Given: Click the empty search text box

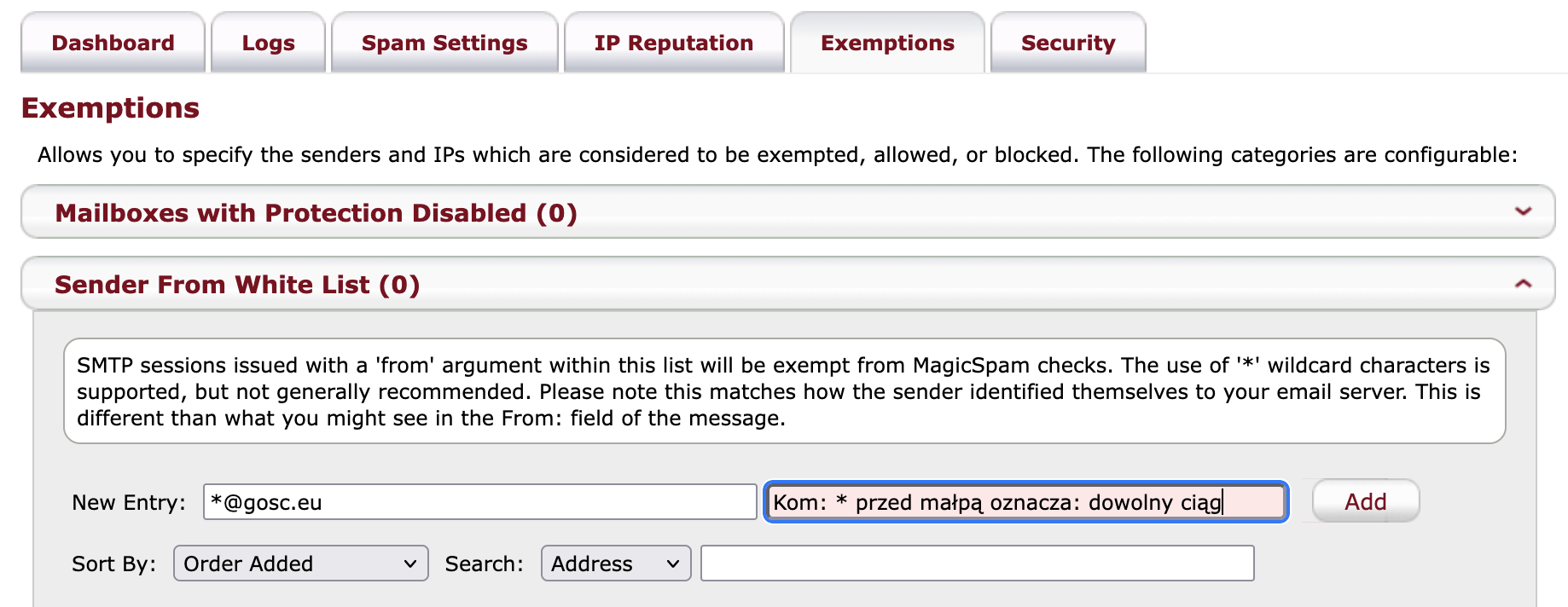Looking at the screenshot, I should 977,564.
